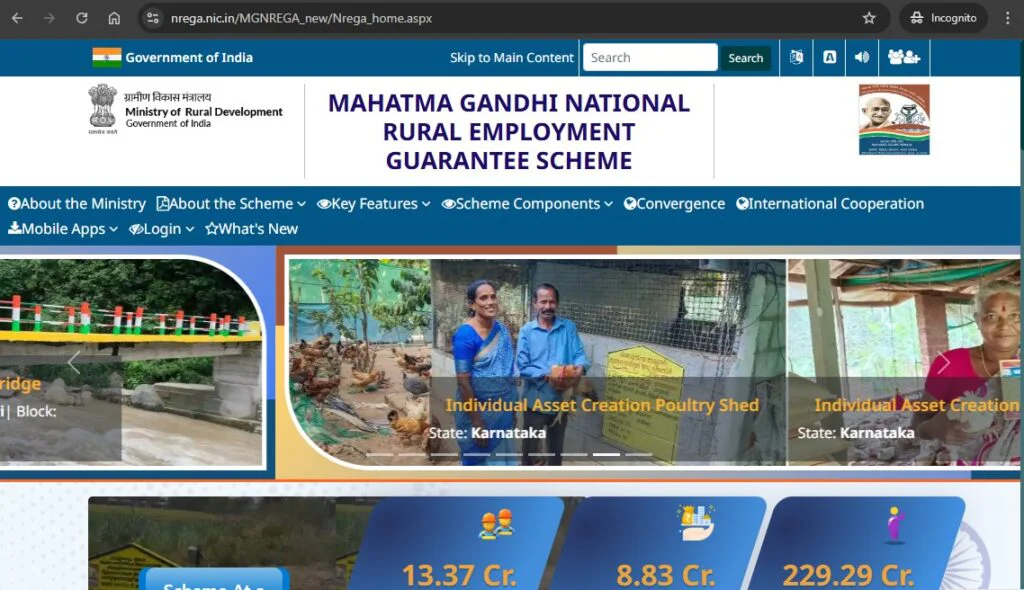Click the national emblem logo
The width and height of the screenshot is (1024, 590).
103,108
